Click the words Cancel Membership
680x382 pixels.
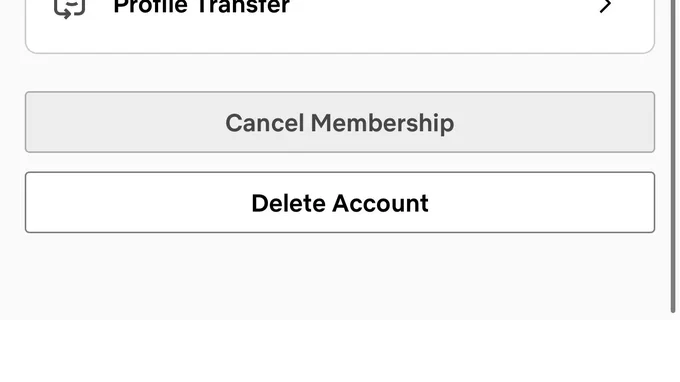pyautogui.click(x=340, y=123)
